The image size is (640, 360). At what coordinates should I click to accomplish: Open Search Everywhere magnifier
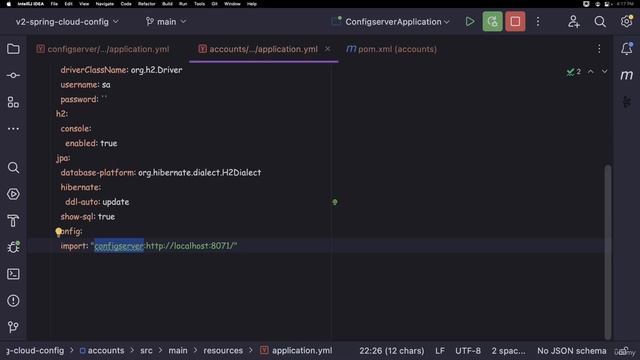coord(600,22)
